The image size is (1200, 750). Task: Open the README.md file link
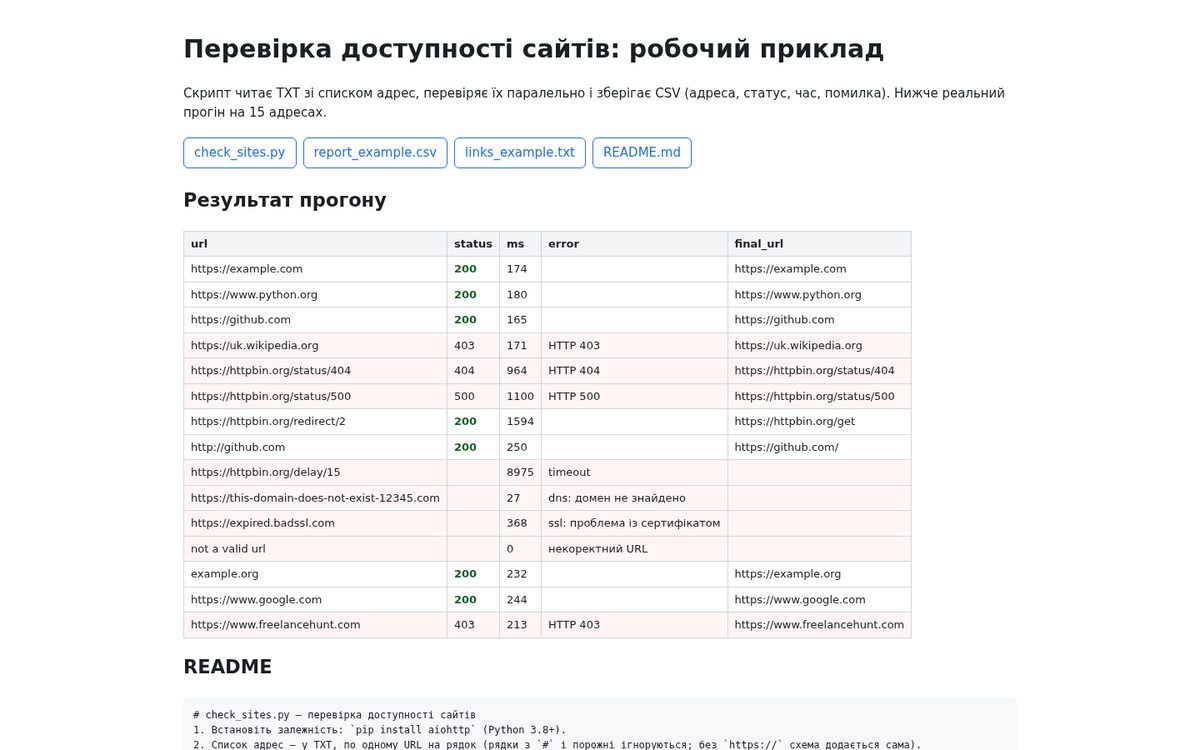pos(642,153)
